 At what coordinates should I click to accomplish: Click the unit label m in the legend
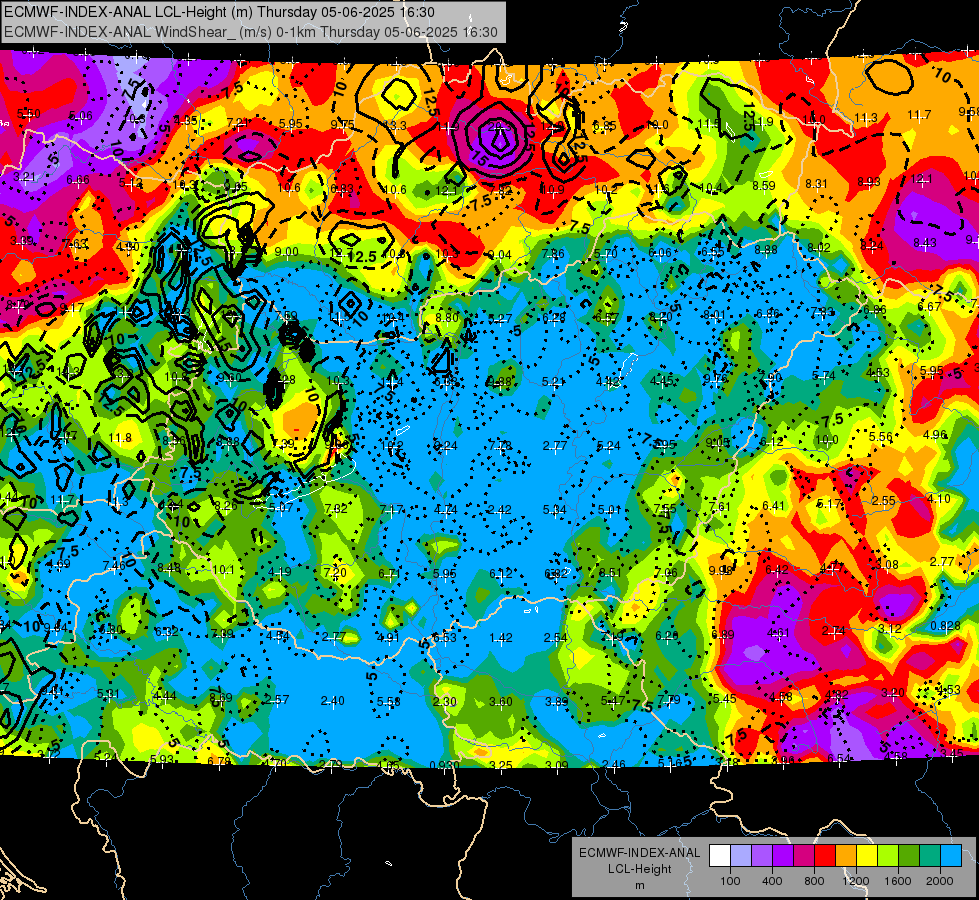[639, 886]
